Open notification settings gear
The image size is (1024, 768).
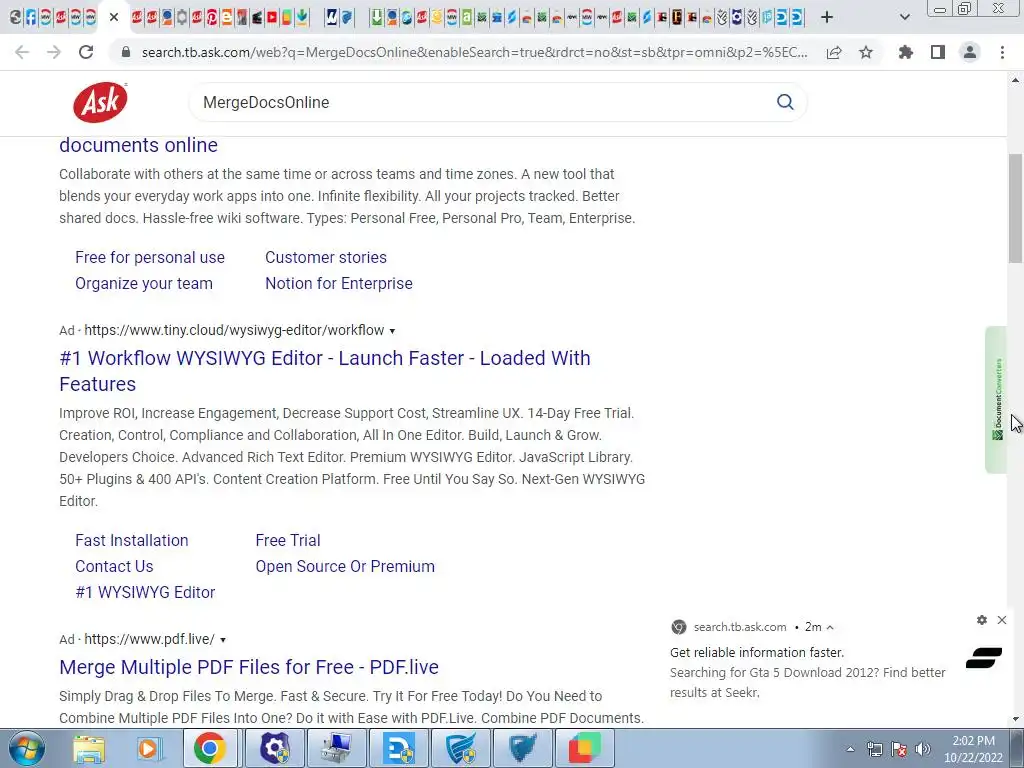(982, 620)
